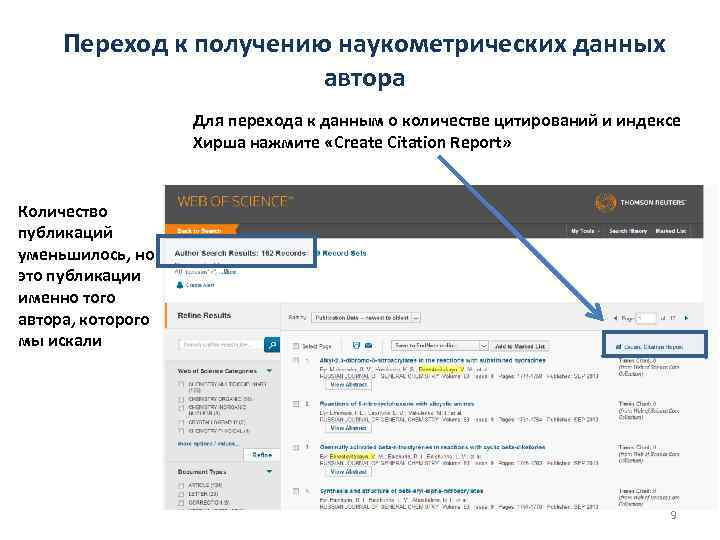Open title of result 2 about alicyclic amines
This screenshot has width=720, height=540.
397,404
